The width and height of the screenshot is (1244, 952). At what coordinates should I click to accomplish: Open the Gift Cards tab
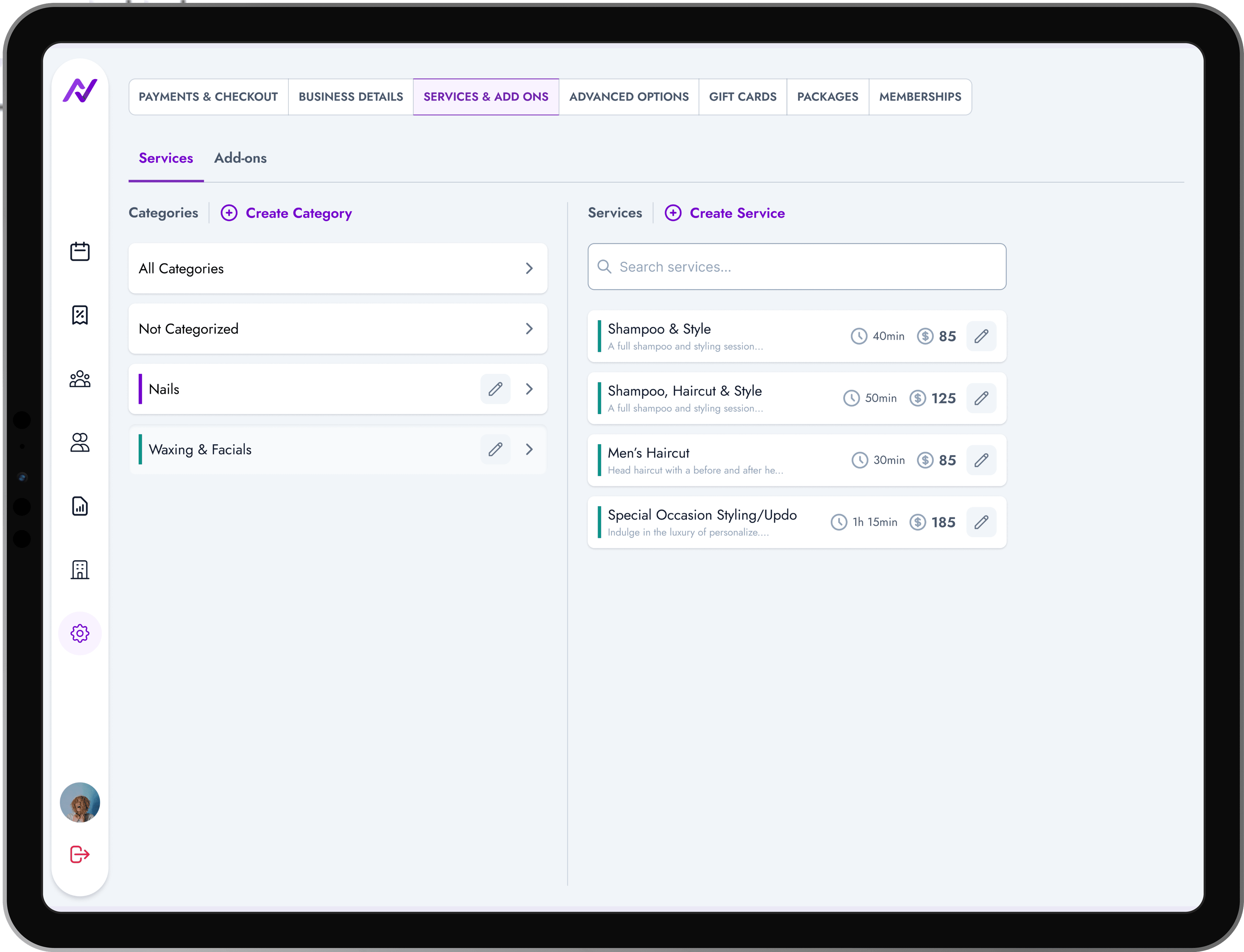pyautogui.click(x=743, y=96)
